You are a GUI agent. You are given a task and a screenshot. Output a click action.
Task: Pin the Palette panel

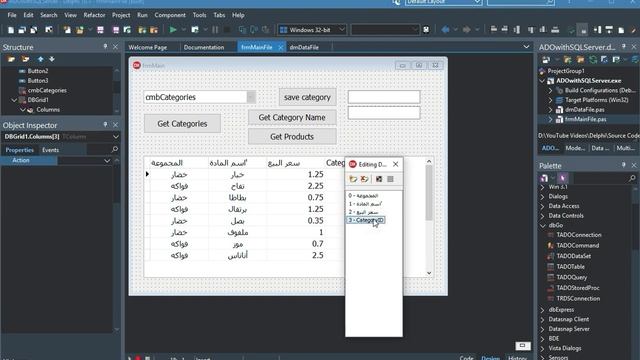pyautogui.click(x=624, y=165)
